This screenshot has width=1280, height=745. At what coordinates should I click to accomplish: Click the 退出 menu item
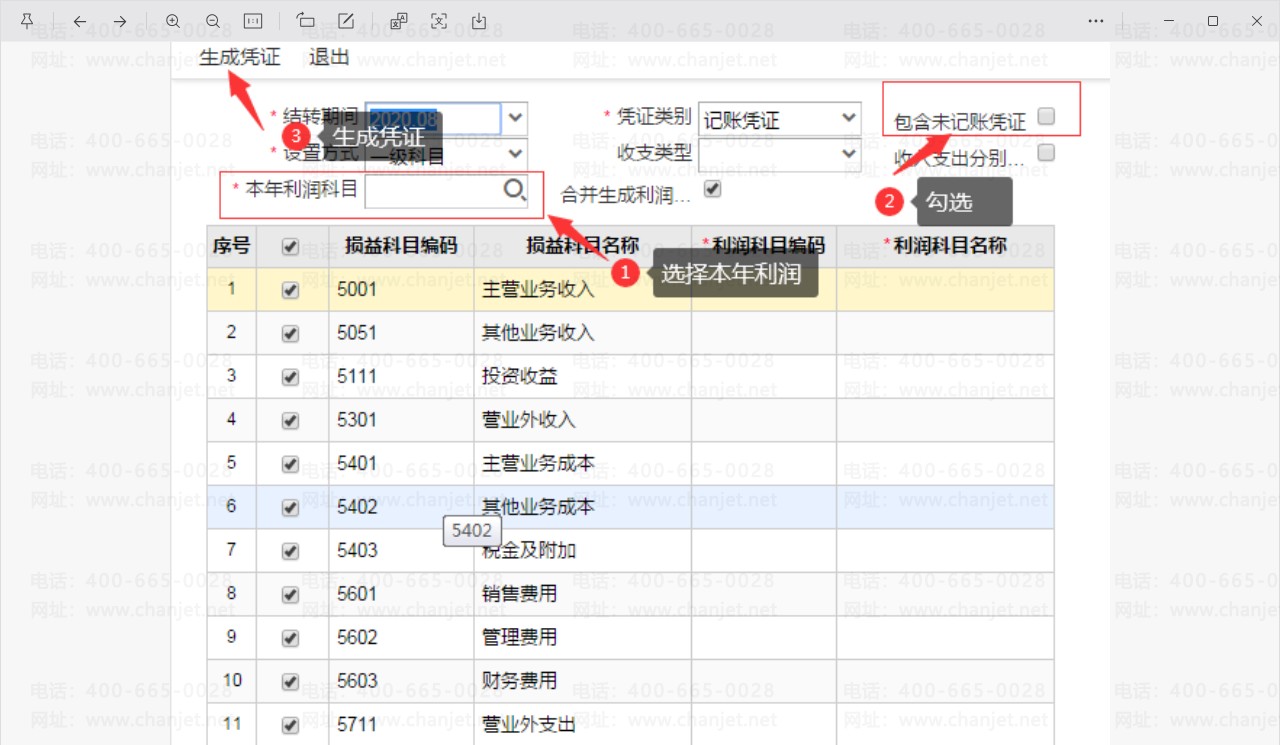(329, 57)
